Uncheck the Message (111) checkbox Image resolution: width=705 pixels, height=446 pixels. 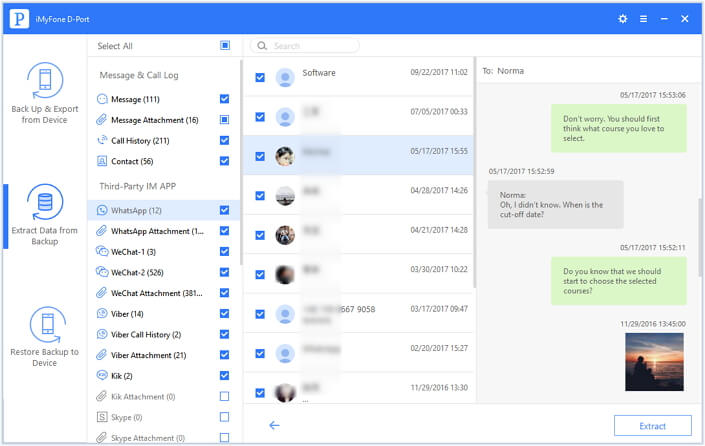point(224,99)
